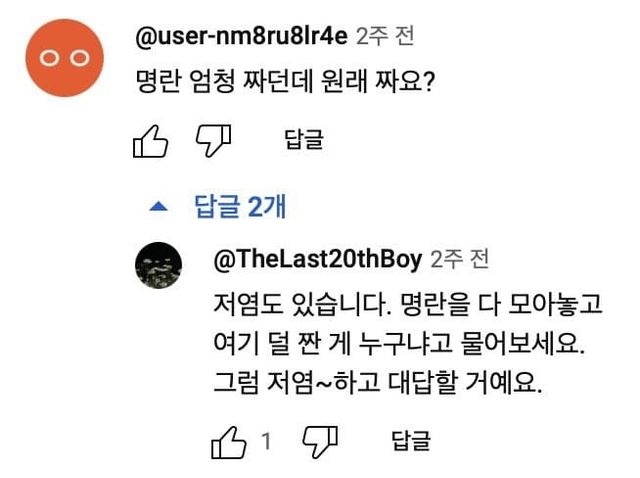Click the like count 1 on the reply

(266, 441)
